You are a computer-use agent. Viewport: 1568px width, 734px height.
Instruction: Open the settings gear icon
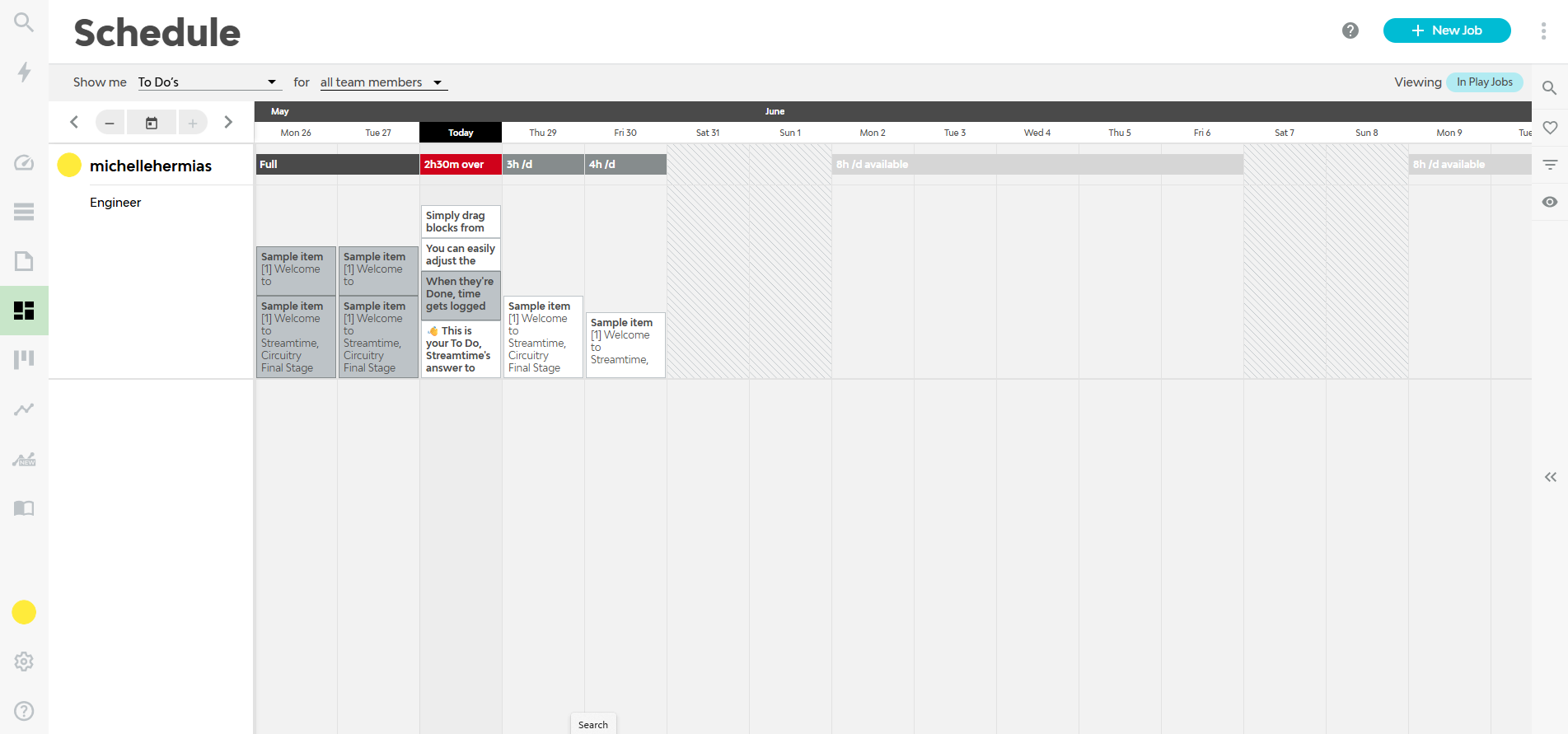point(24,662)
